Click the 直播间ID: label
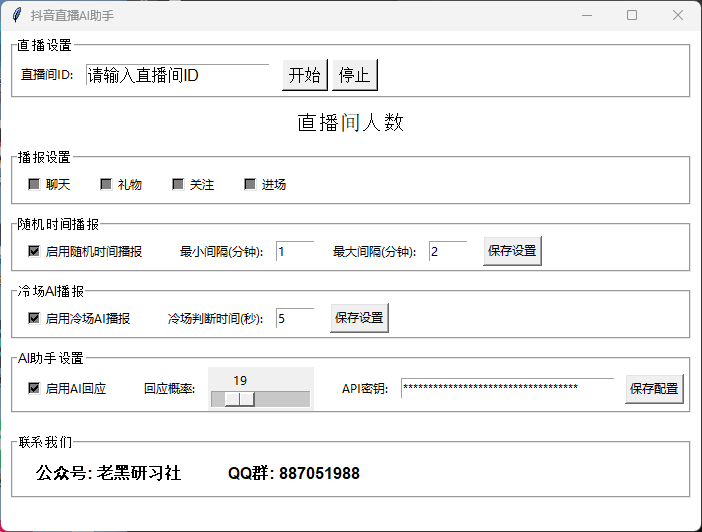The image size is (702, 532). coord(47,75)
